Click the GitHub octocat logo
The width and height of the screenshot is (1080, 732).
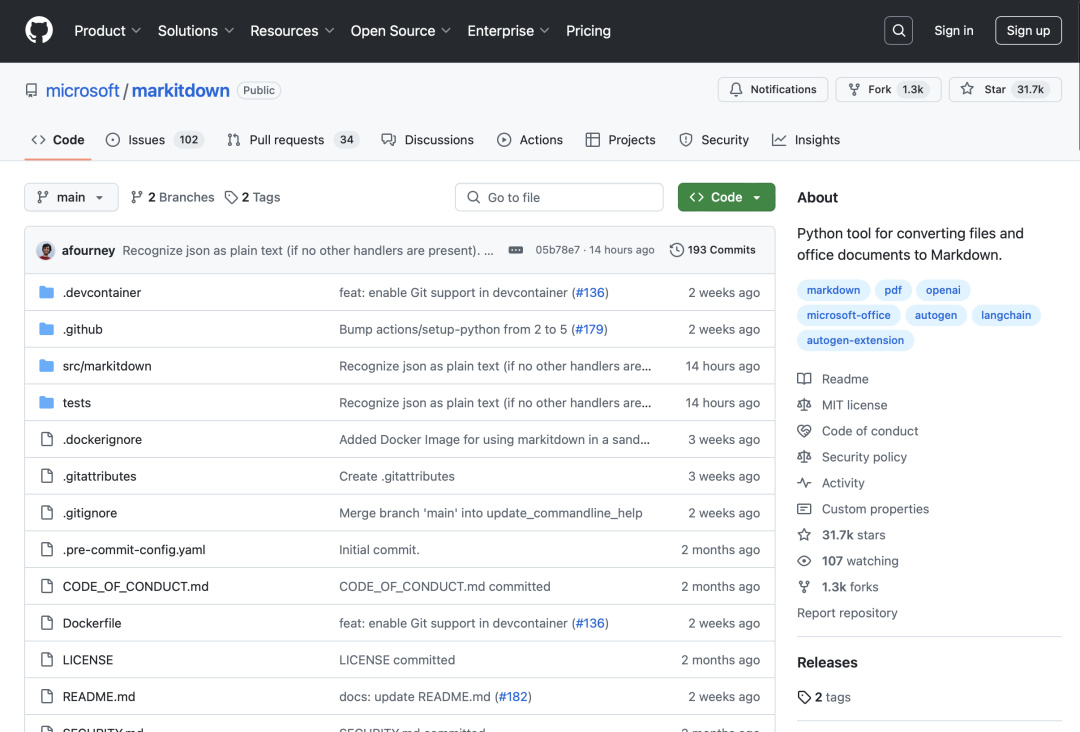(x=39, y=31)
